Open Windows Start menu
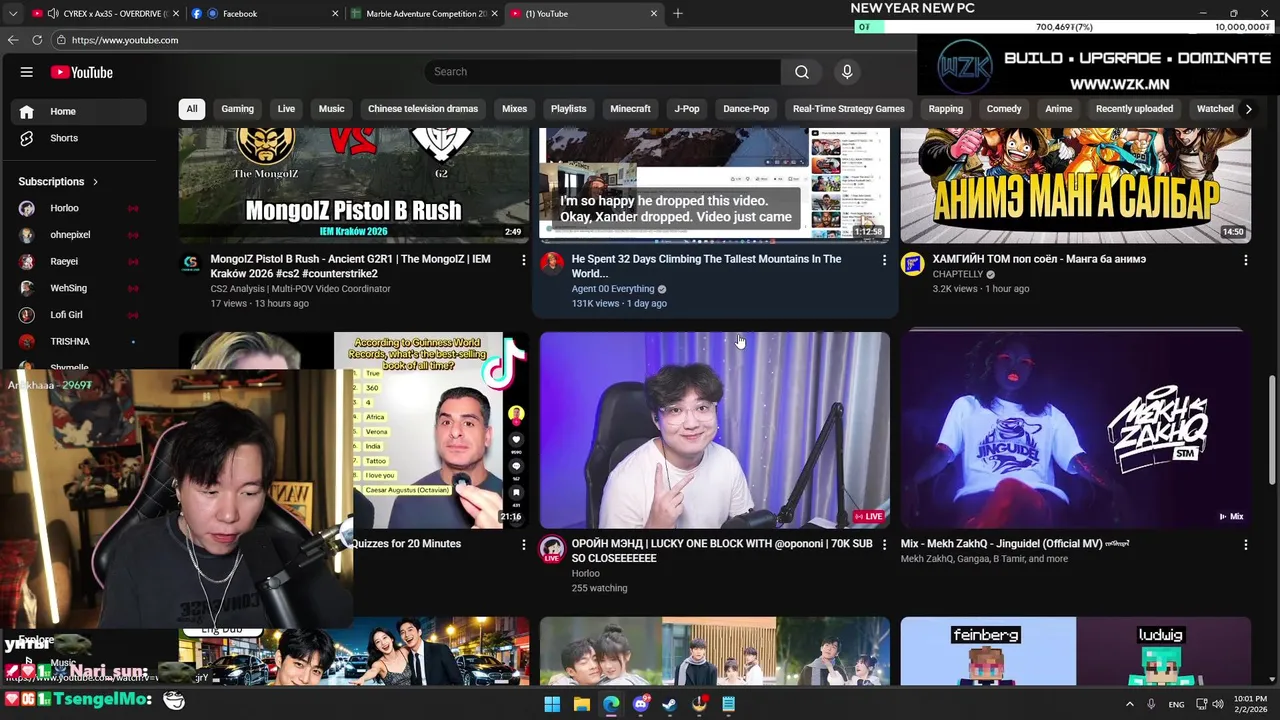Screen dimensions: 1280x720 pyautogui.click(x=552, y=704)
